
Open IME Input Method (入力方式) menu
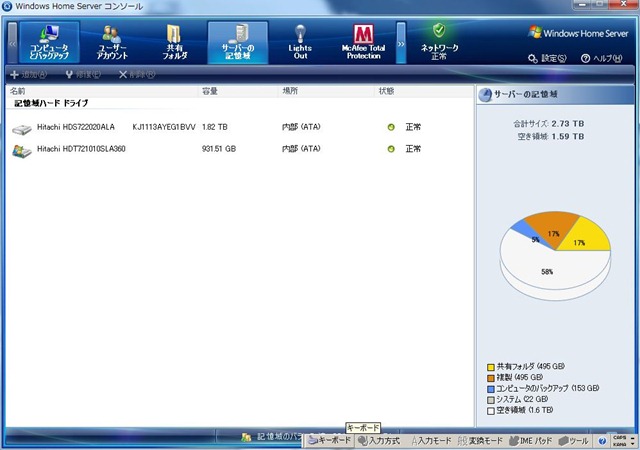[x=379, y=441]
